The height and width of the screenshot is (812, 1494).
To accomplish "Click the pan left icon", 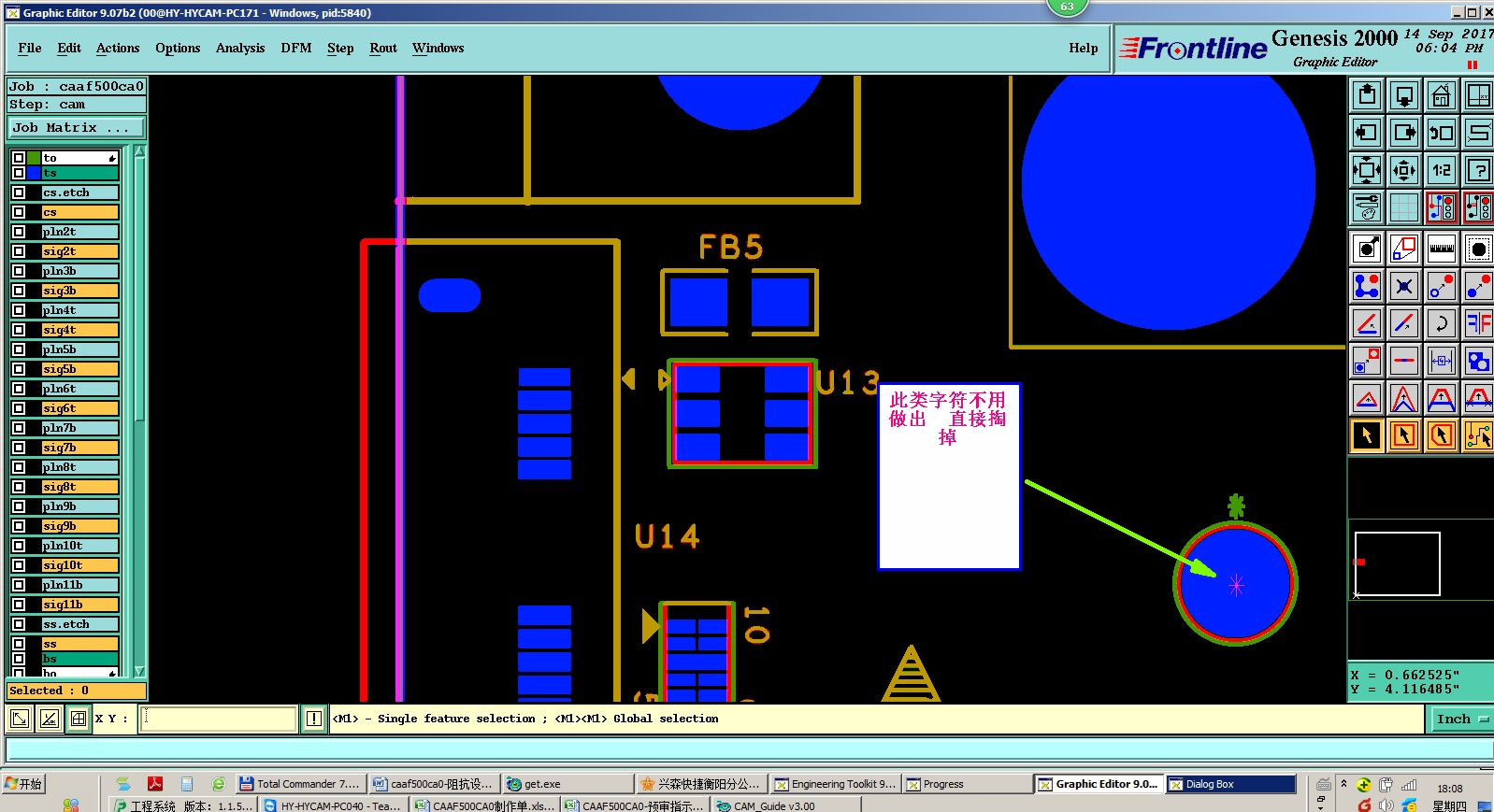I will [x=1367, y=133].
